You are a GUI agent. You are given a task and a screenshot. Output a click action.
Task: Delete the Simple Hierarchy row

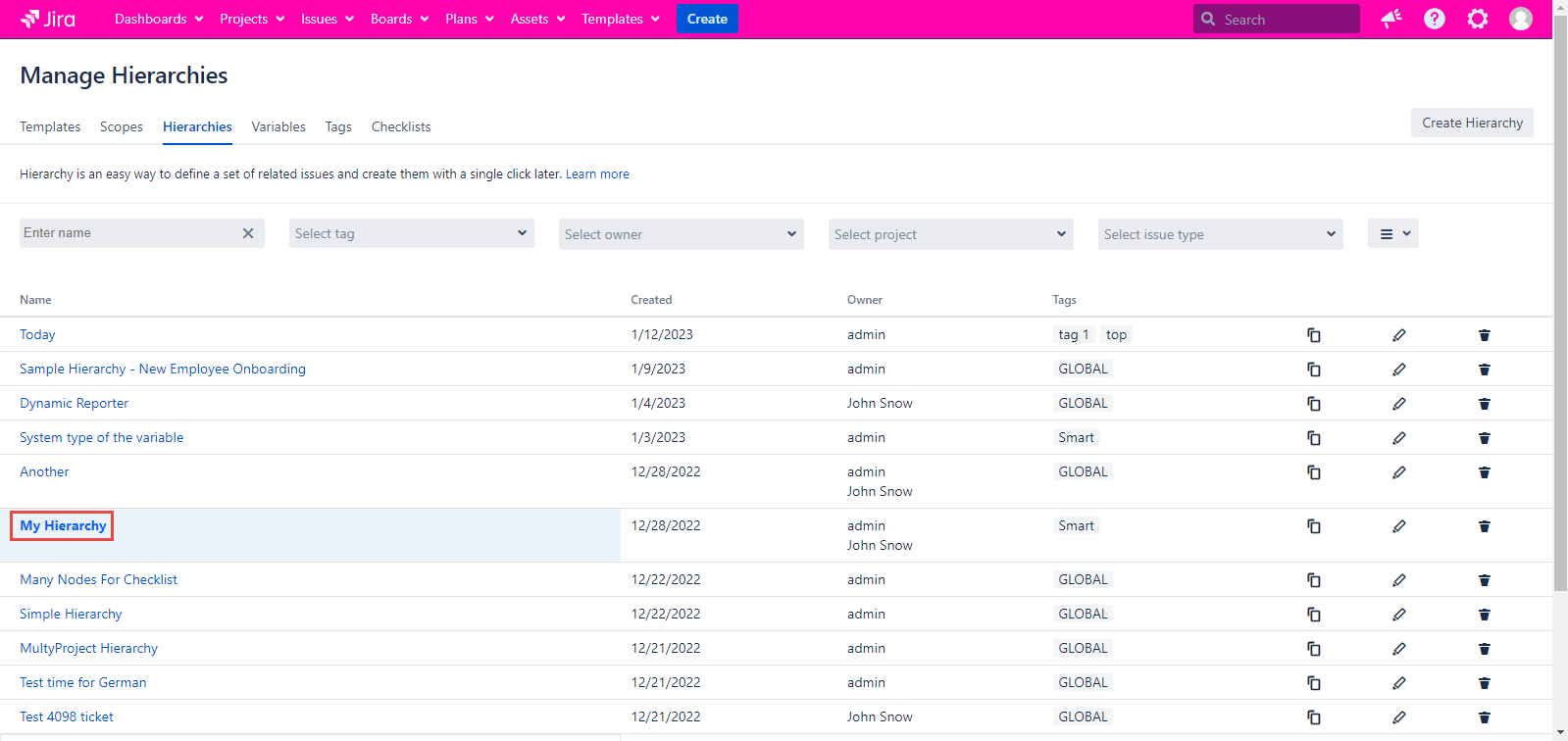point(1484,615)
